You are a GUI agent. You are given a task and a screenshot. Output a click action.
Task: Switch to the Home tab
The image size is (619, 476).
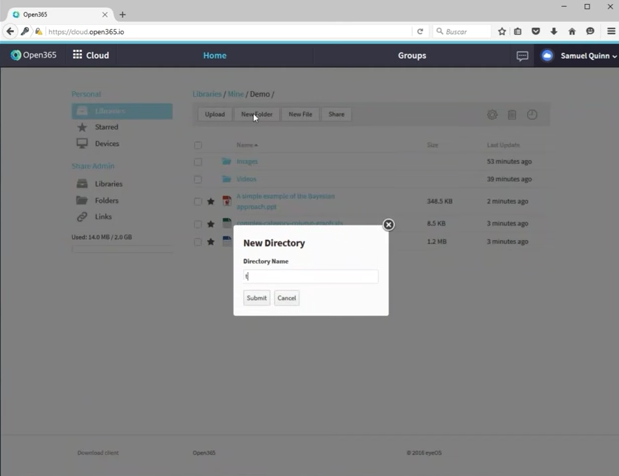(x=214, y=56)
